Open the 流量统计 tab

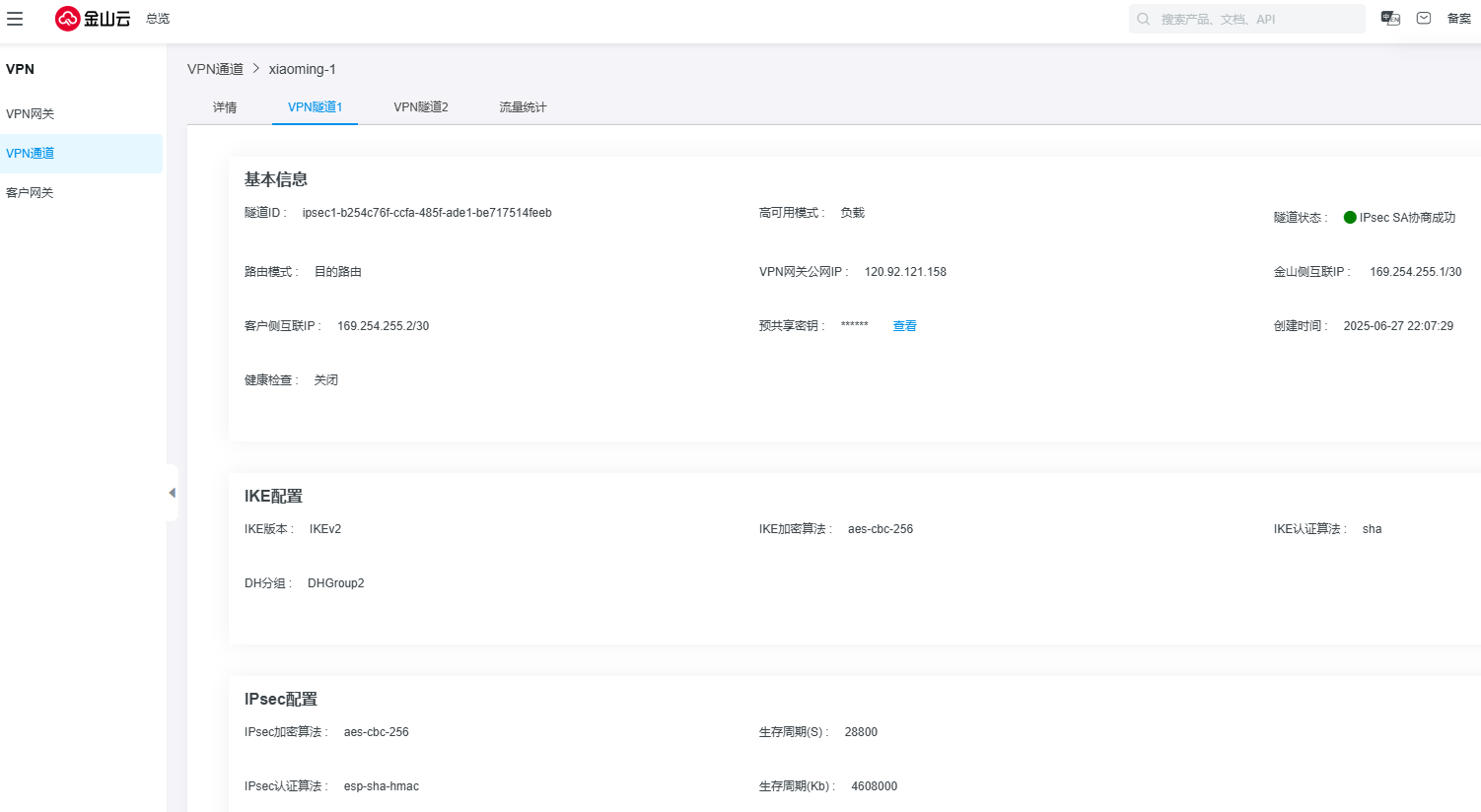click(x=523, y=107)
